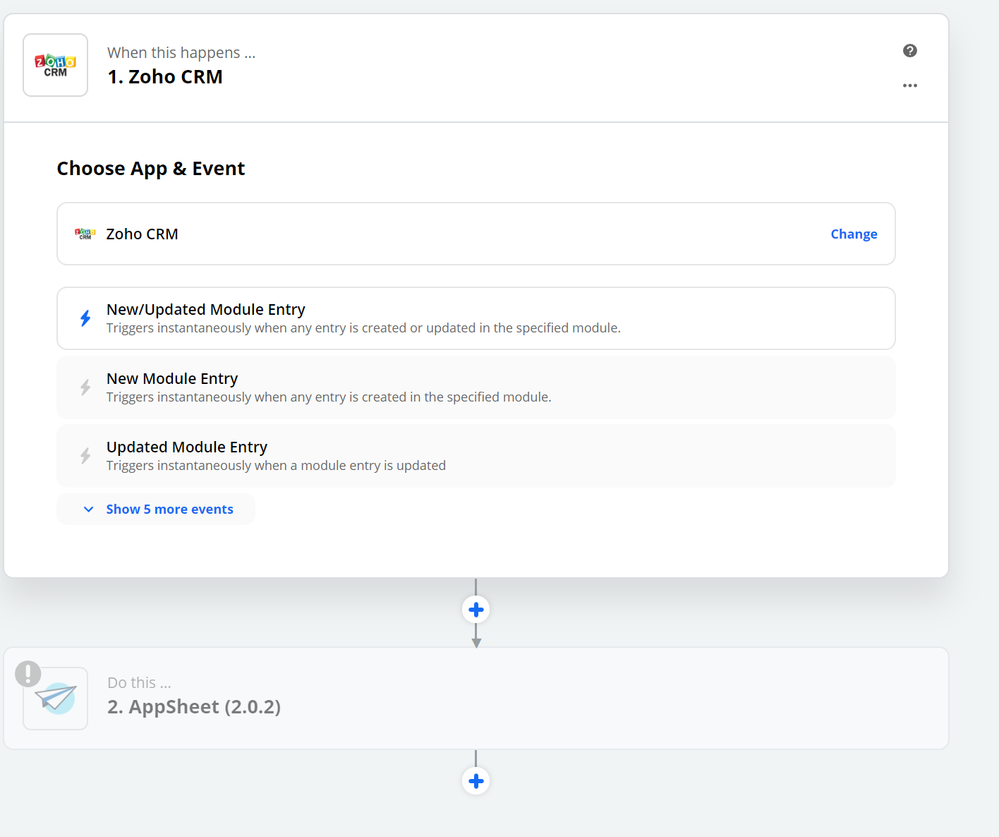This screenshot has width=999, height=837.
Task: Click the 'Choose App & Event' heading
Action: 151,168
